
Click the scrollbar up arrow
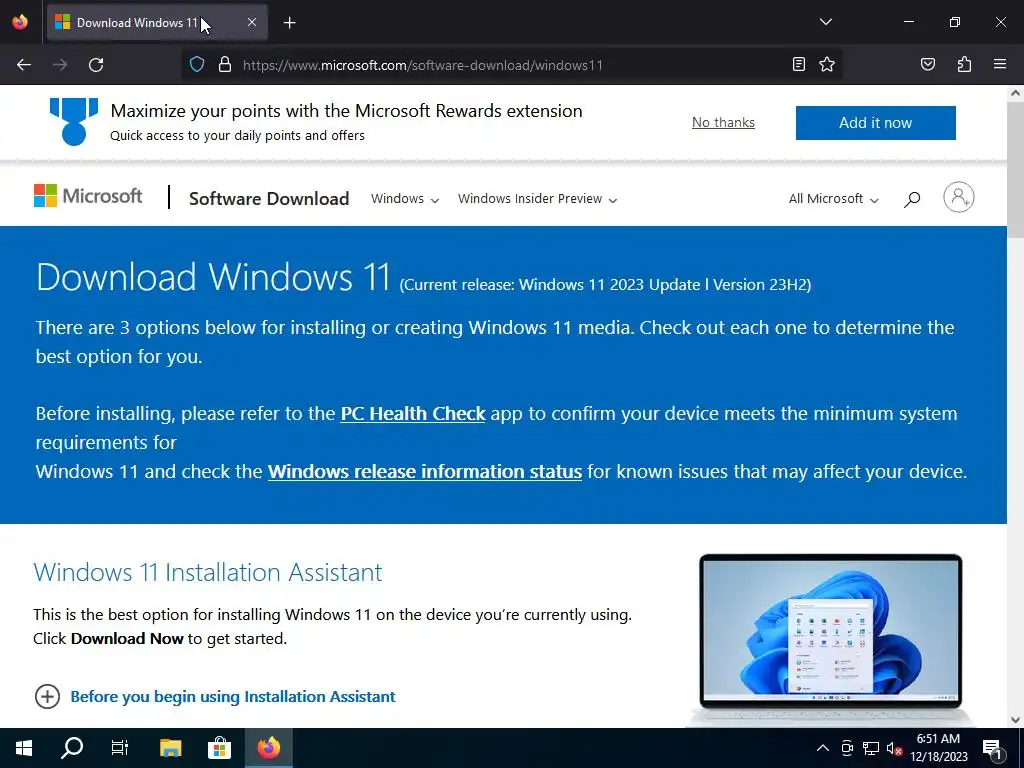coord(1015,93)
